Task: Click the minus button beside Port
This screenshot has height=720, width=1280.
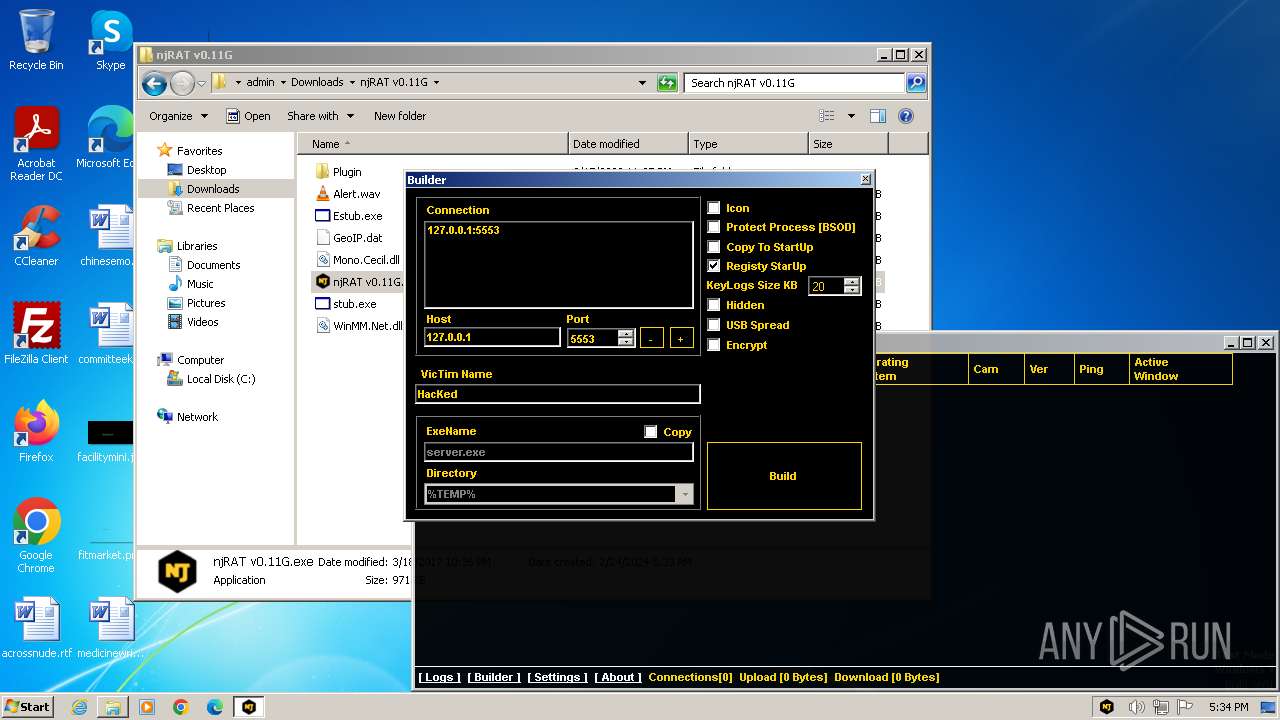Action: 651,338
